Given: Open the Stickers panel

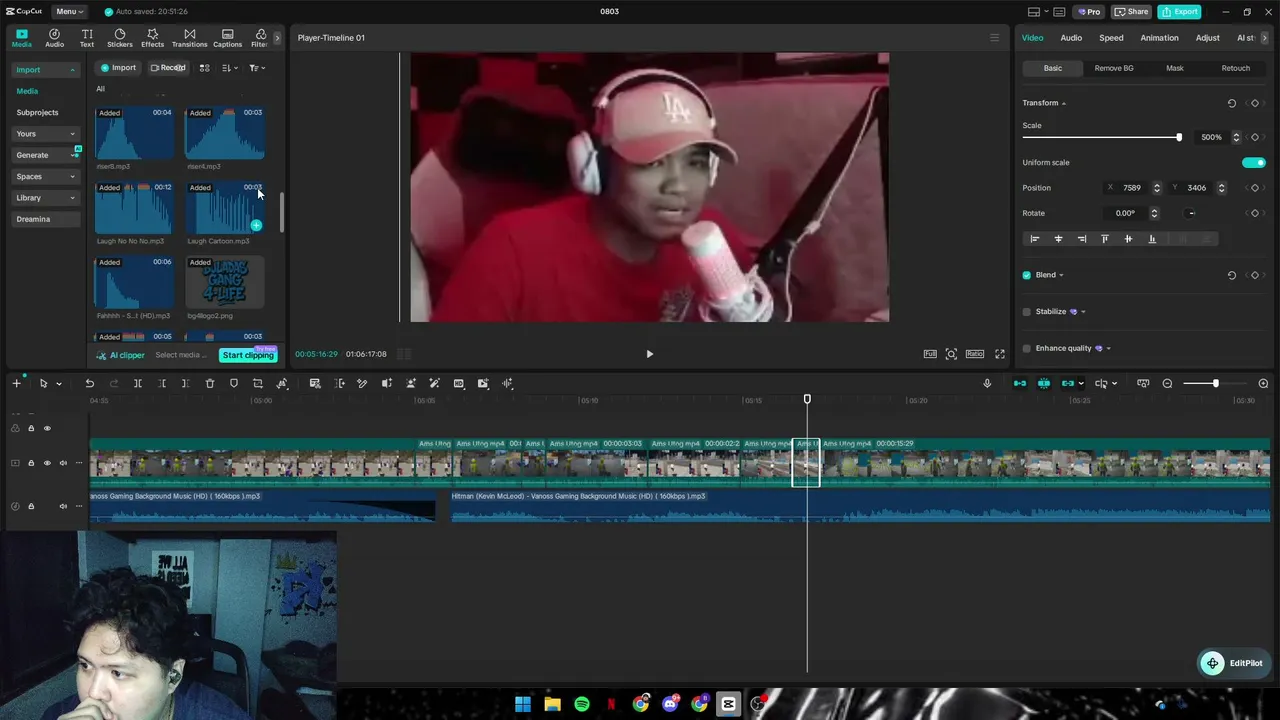Looking at the screenshot, I should click(x=120, y=38).
